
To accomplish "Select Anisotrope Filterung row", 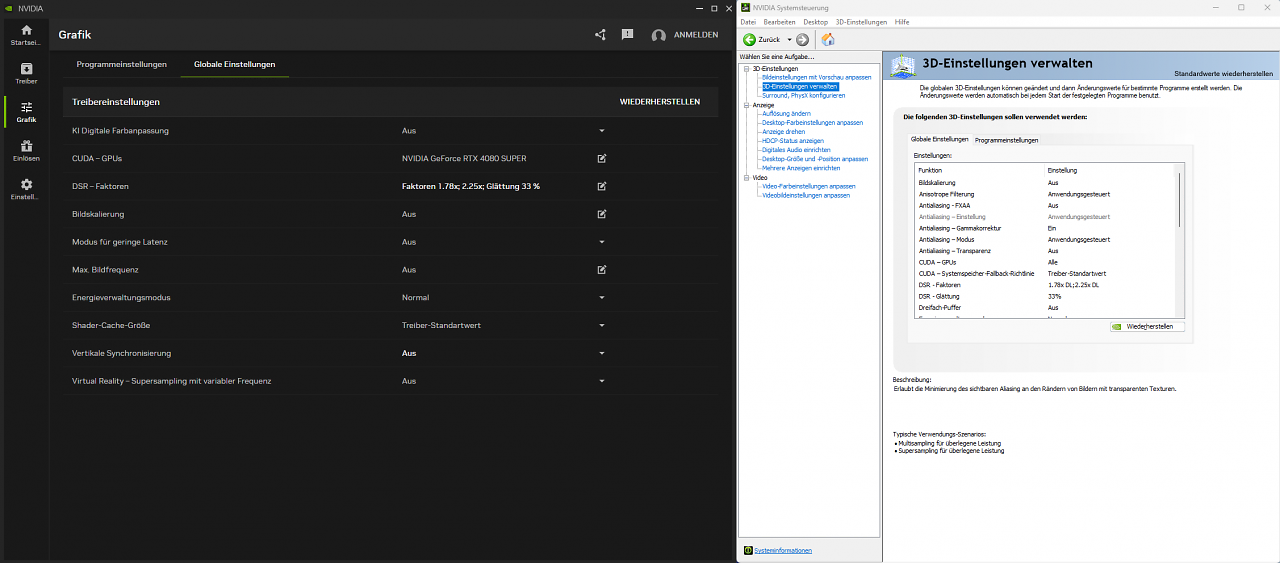I will click(x=1046, y=194).
